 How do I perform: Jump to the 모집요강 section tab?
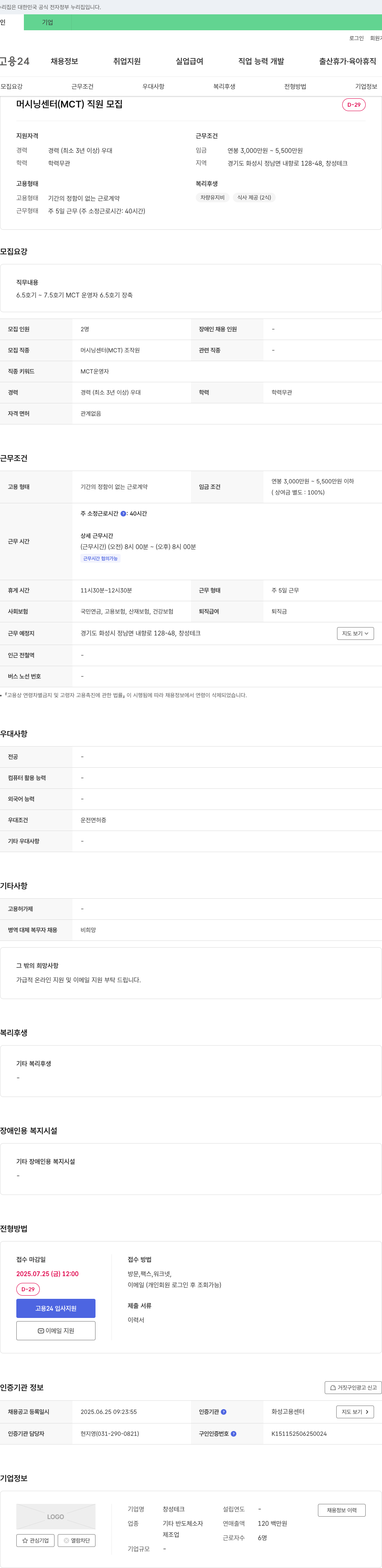[x=12, y=86]
